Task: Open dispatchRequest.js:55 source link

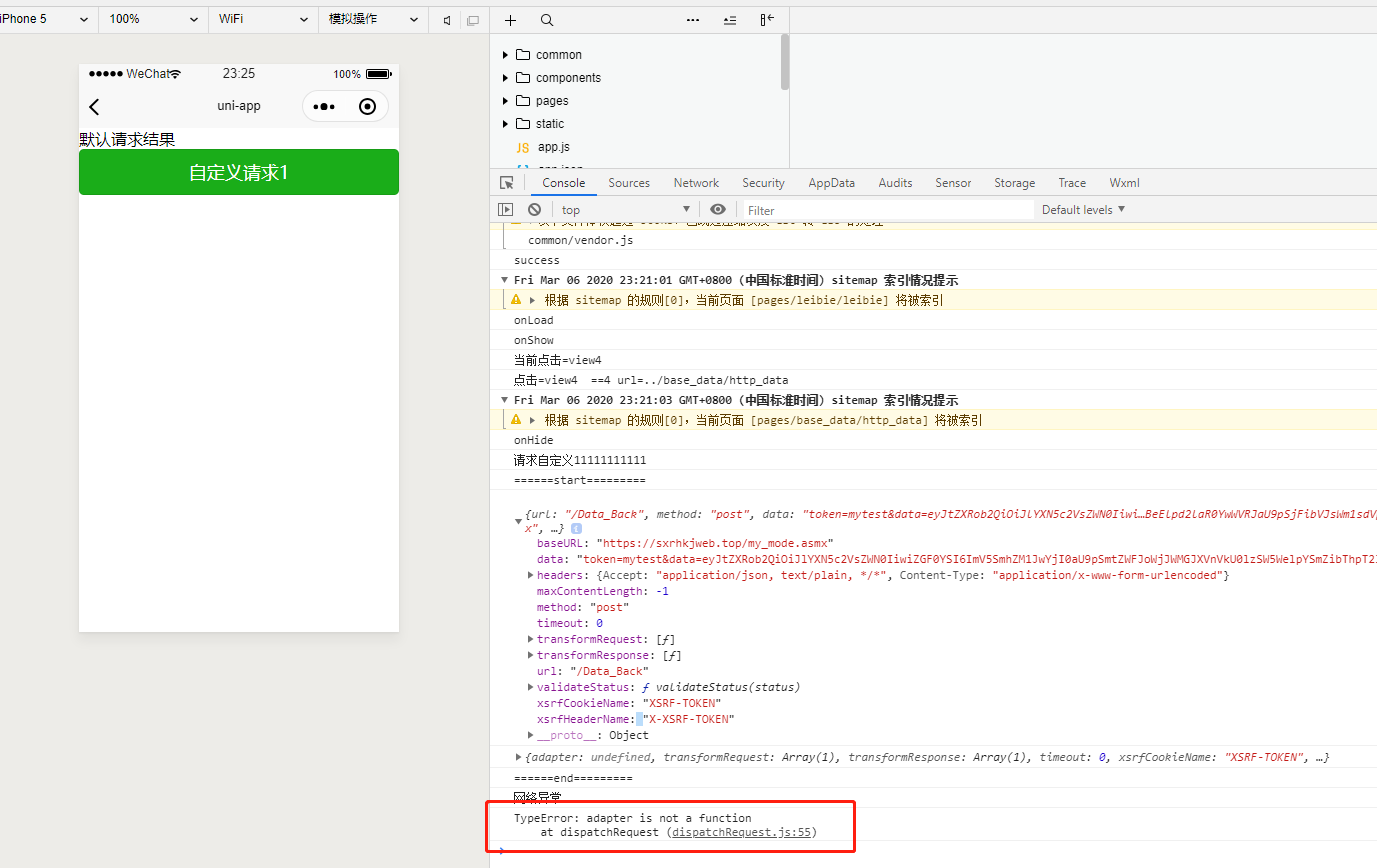Action: point(740,832)
